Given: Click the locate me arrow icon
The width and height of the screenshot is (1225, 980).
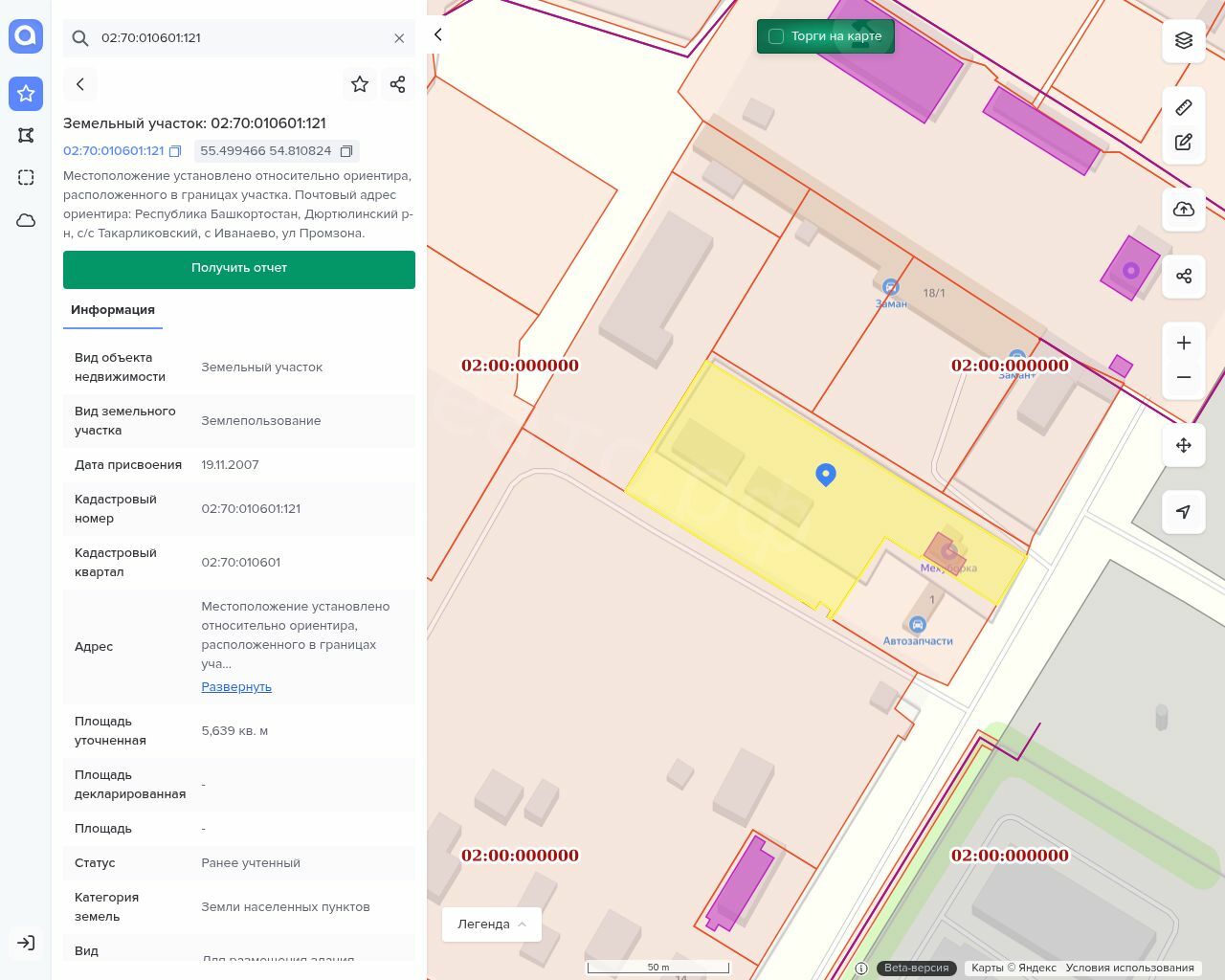Looking at the screenshot, I should (x=1184, y=512).
